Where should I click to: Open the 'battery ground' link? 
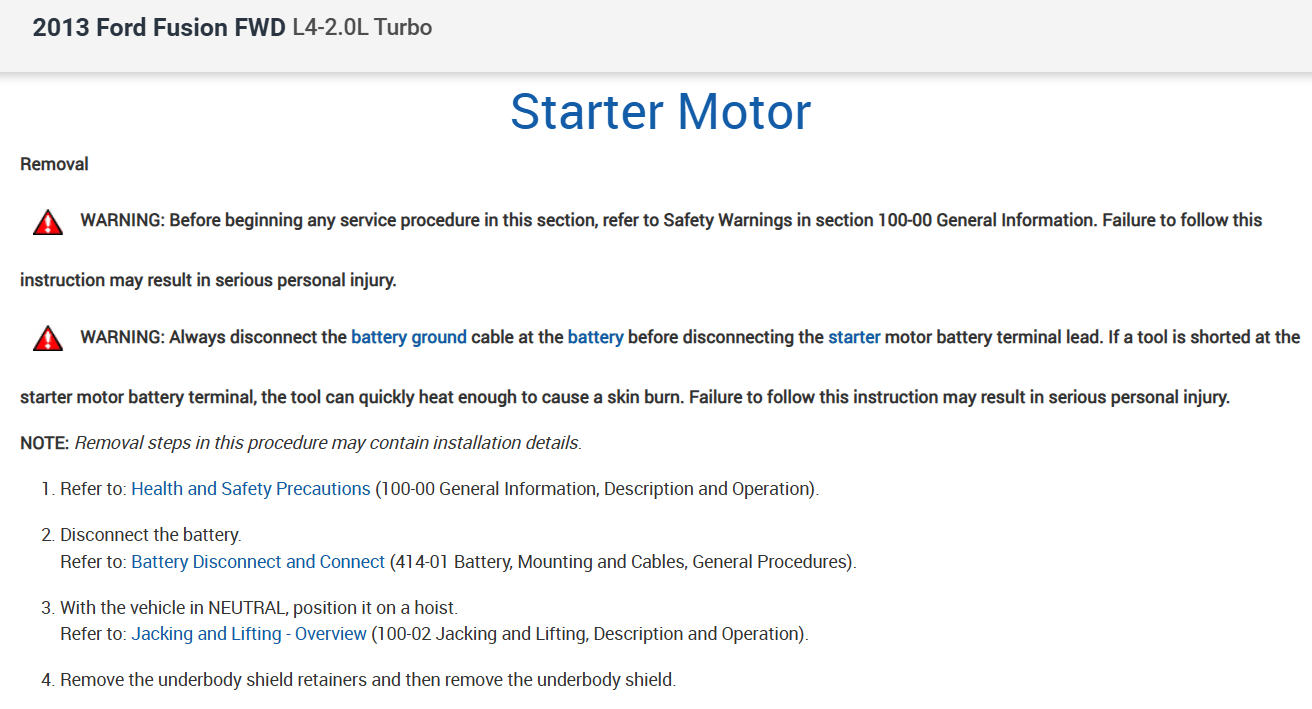pos(408,338)
